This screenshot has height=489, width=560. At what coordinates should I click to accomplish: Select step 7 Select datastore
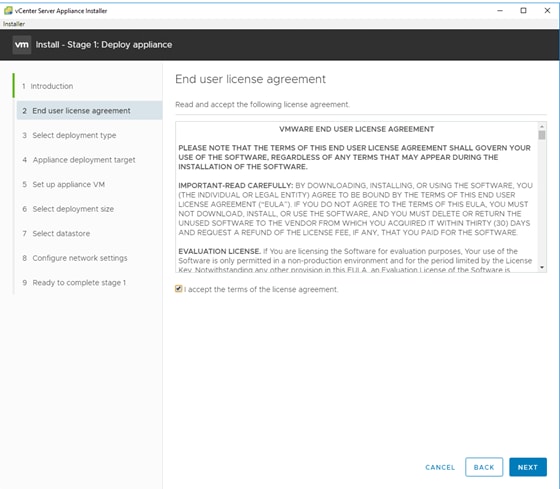click(x=56, y=234)
